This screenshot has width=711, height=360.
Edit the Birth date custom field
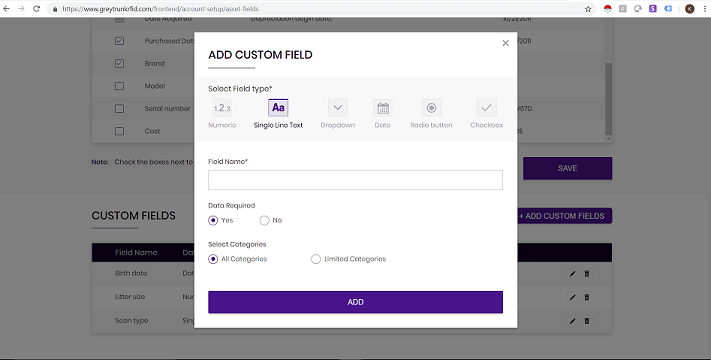coord(572,274)
